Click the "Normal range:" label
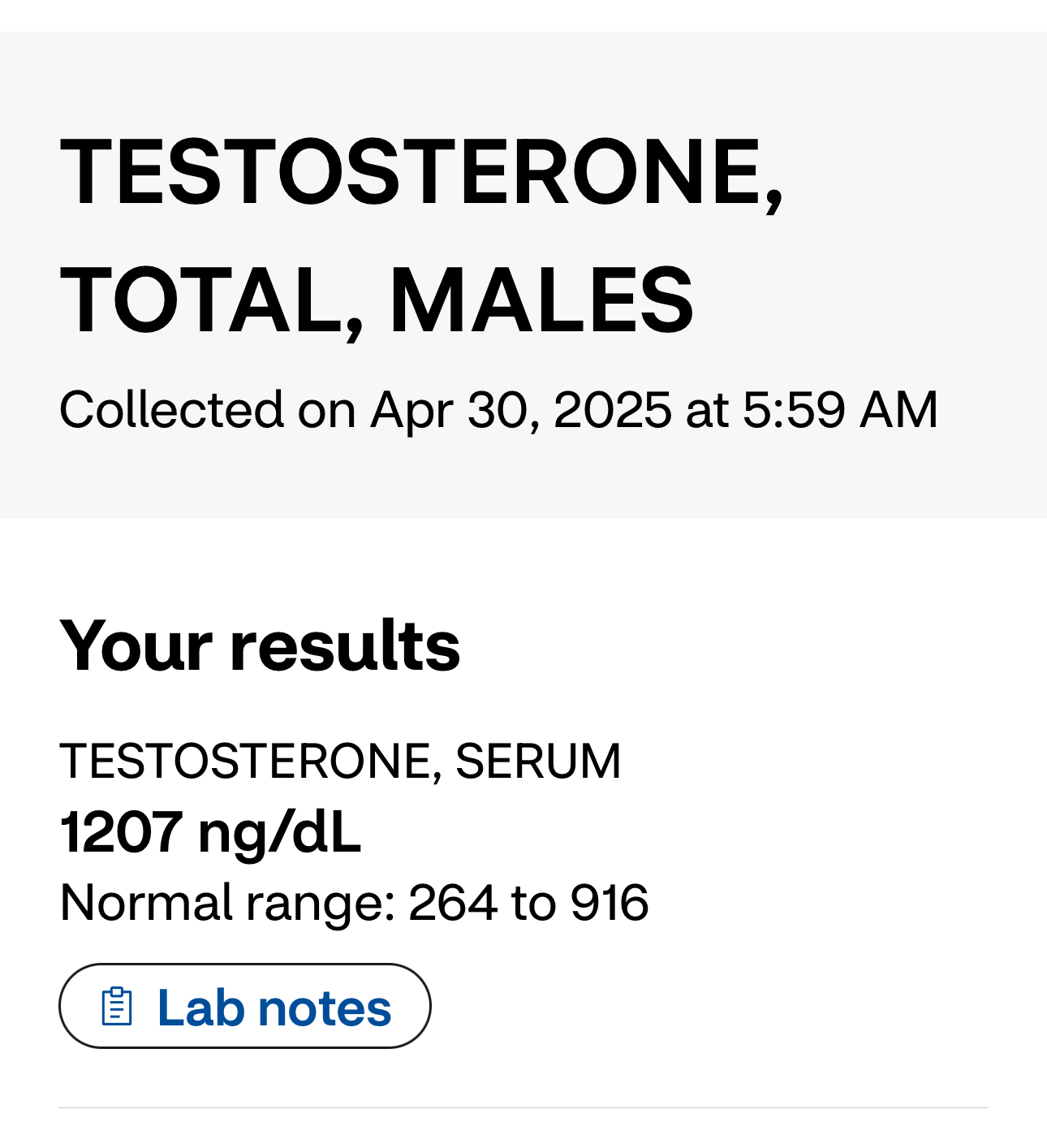Screen dimensions: 1047x1148 click(228, 903)
